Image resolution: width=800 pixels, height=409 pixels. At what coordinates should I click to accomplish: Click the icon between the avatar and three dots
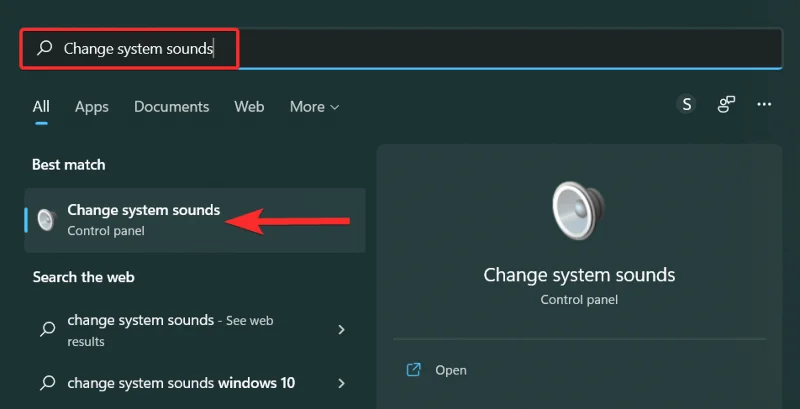pyautogui.click(x=726, y=104)
